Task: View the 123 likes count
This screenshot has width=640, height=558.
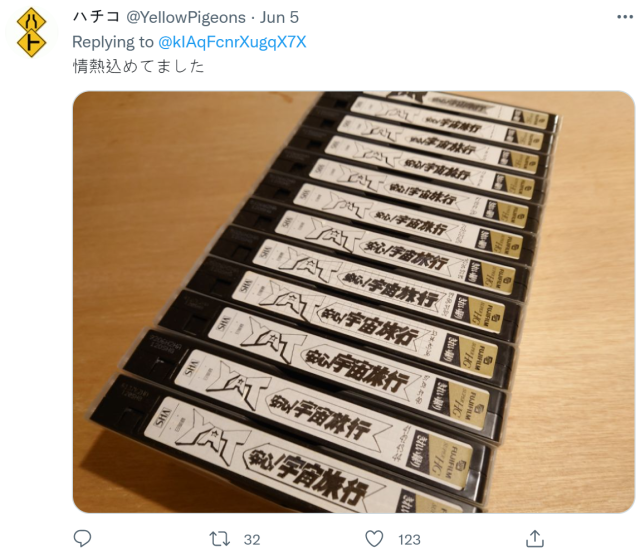Action: 409,540
